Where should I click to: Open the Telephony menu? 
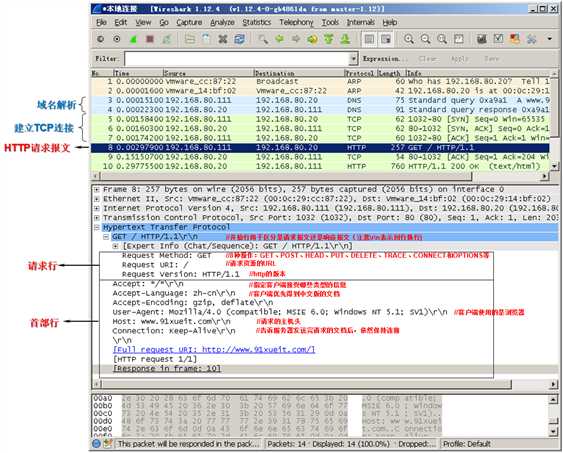point(296,23)
